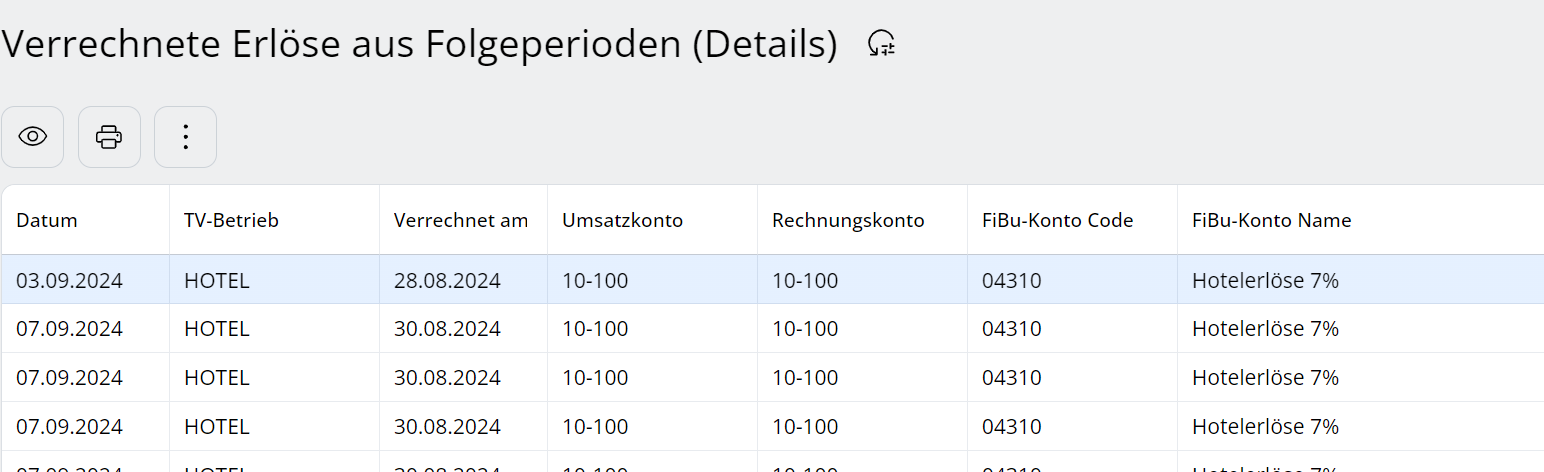The height and width of the screenshot is (472, 1544).
Task: Click the printer icon button
Action: tap(109, 137)
